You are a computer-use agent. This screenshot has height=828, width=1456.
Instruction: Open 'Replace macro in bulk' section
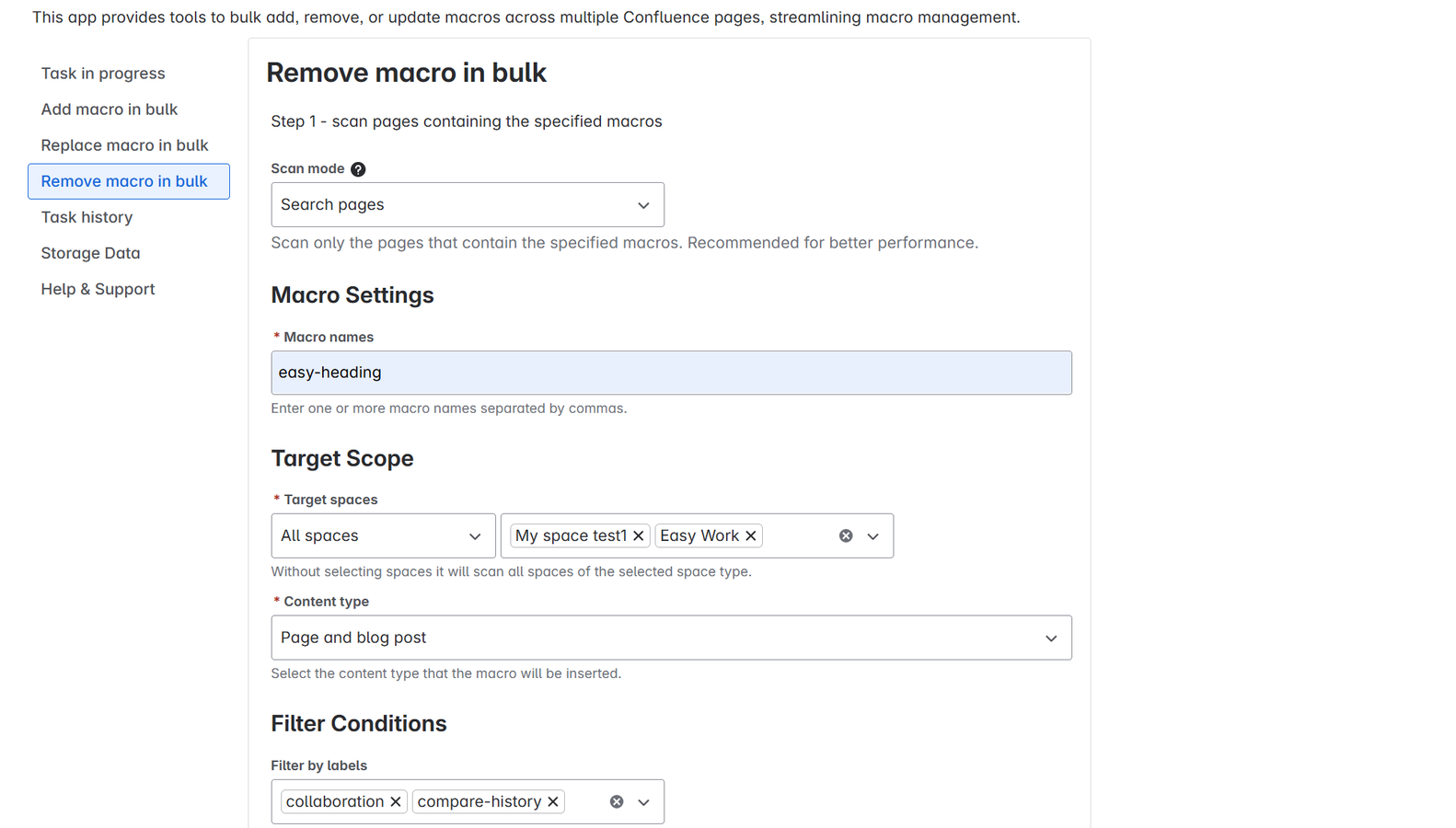pyautogui.click(x=125, y=145)
